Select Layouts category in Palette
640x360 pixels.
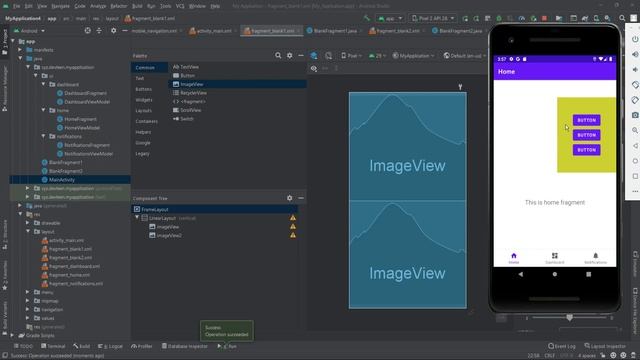(144, 111)
